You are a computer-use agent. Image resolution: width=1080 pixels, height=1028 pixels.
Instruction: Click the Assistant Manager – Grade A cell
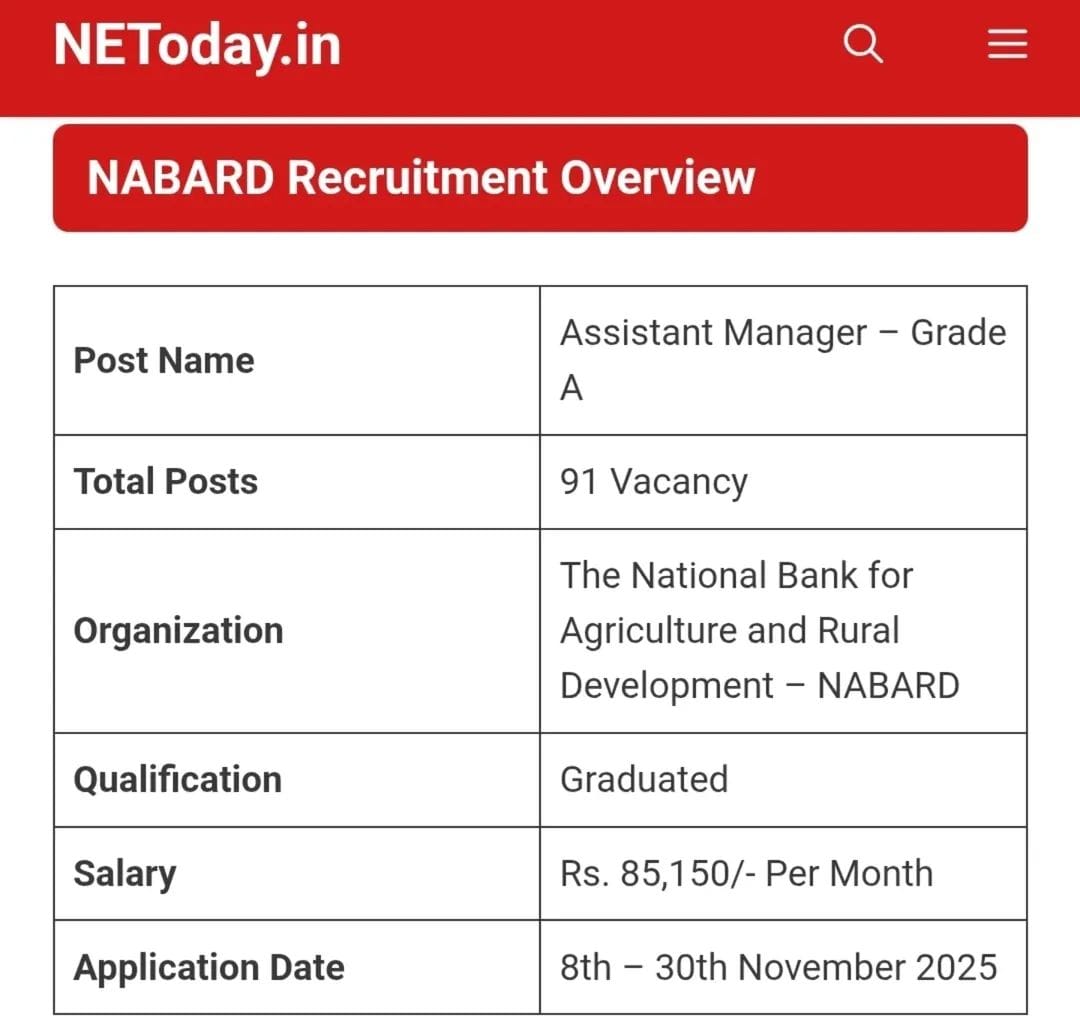[x=782, y=360]
